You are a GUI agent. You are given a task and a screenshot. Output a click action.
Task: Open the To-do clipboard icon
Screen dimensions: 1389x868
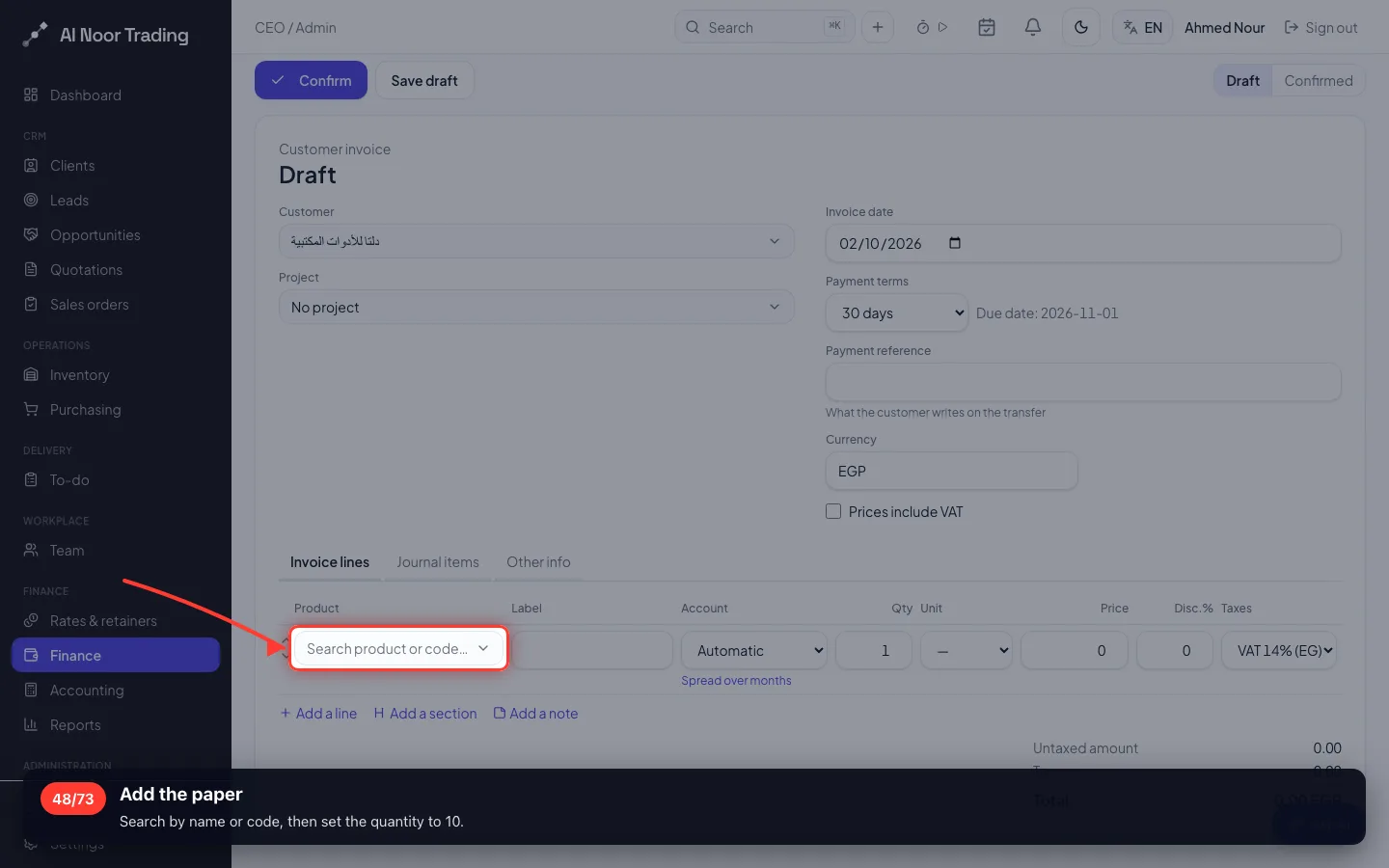(31, 479)
